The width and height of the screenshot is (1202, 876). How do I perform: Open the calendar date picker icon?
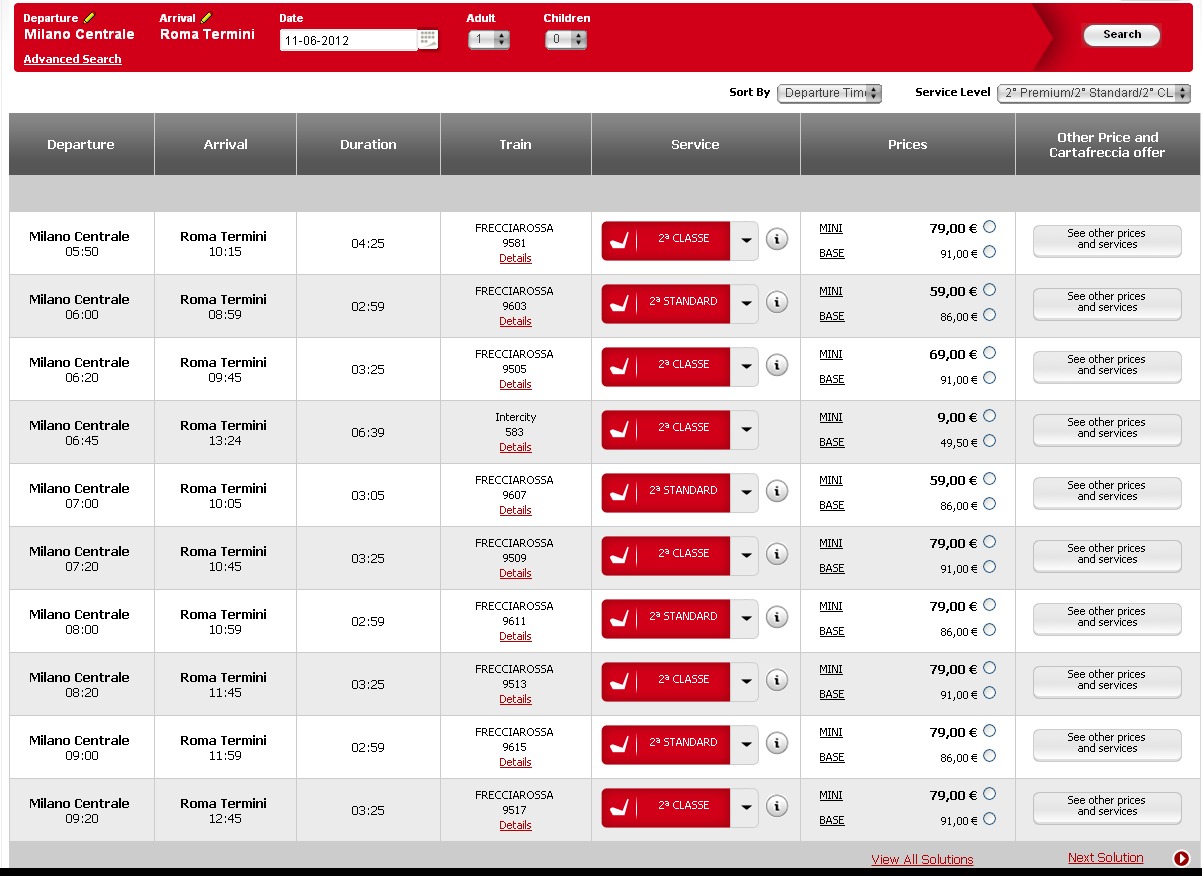coord(428,40)
